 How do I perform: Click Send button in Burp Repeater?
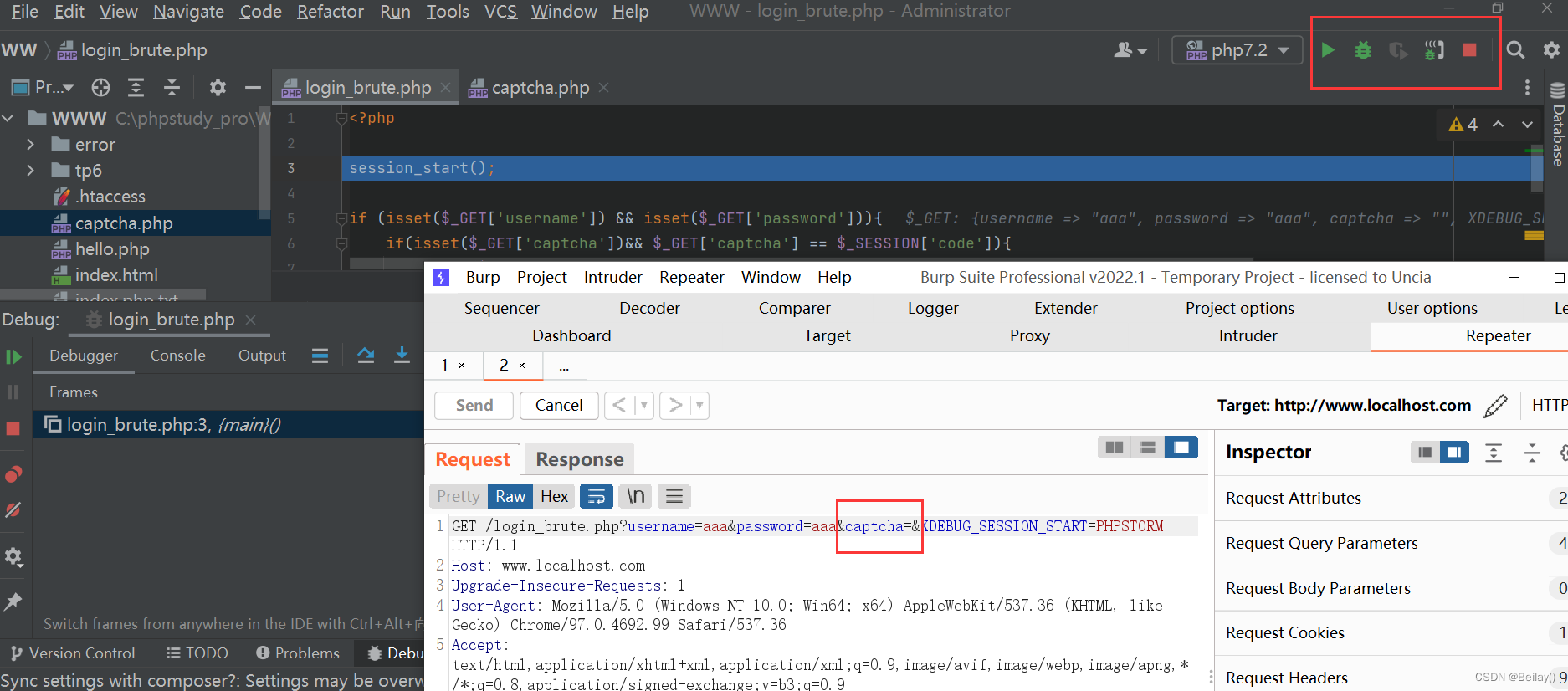[474, 406]
